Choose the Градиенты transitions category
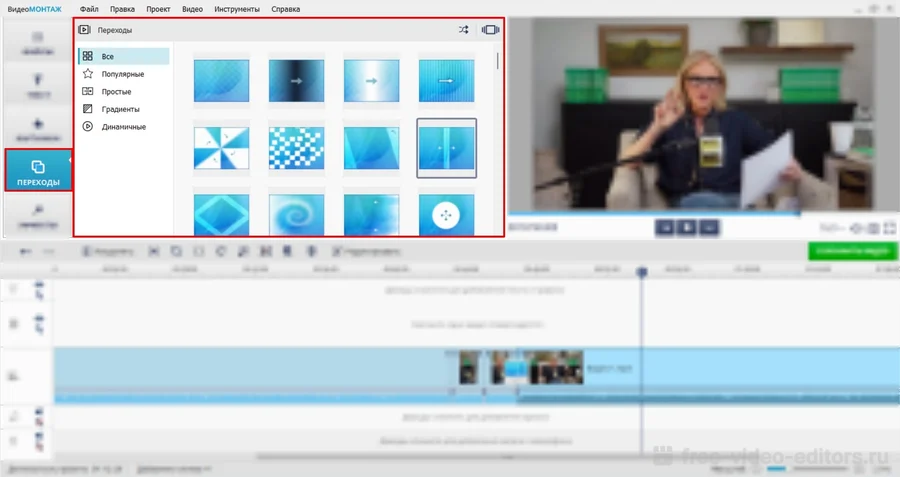900x477 pixels. coord(120,109)
